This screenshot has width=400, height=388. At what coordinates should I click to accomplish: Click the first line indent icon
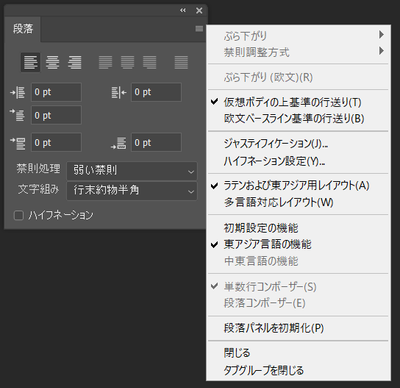(x=18, y=115)
